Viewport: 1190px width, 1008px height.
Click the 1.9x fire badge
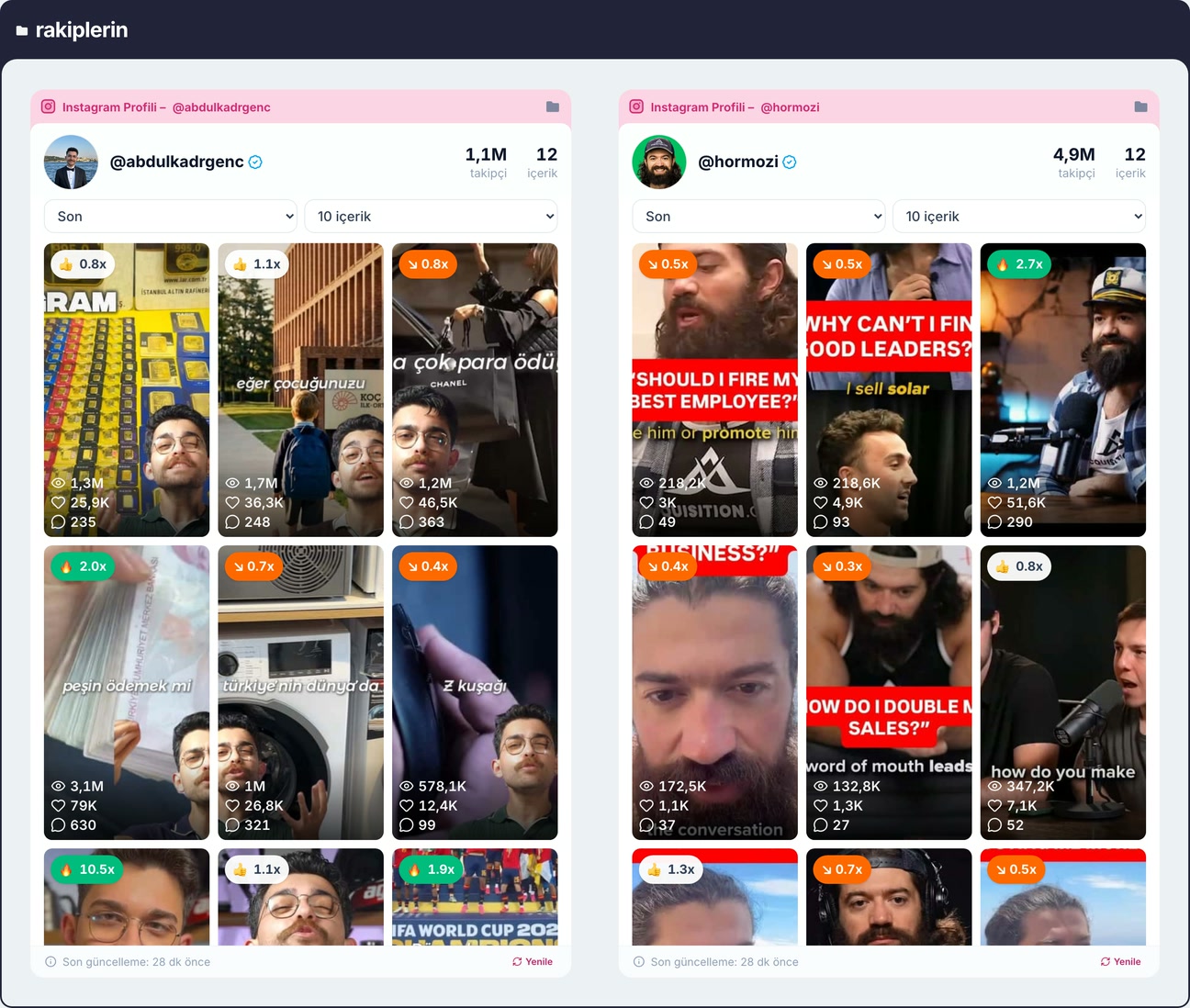pos(432,869)
